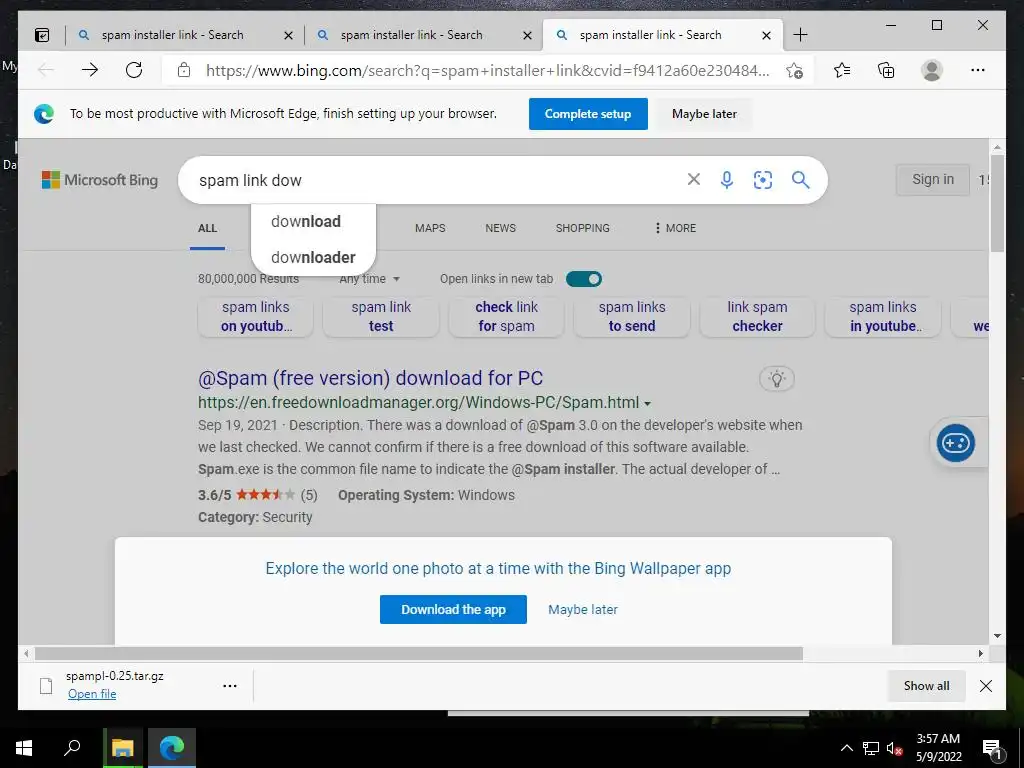Dismiss the Bing Wallpaper prompt Maybe later
Screen dimensions: 1024x768
coord(583,609)
